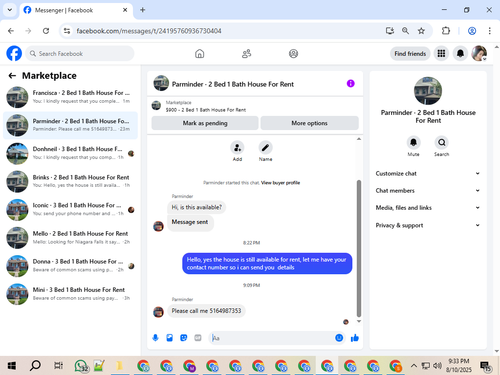Open the emoji picker in message box
500x375 pixels.
339,338
